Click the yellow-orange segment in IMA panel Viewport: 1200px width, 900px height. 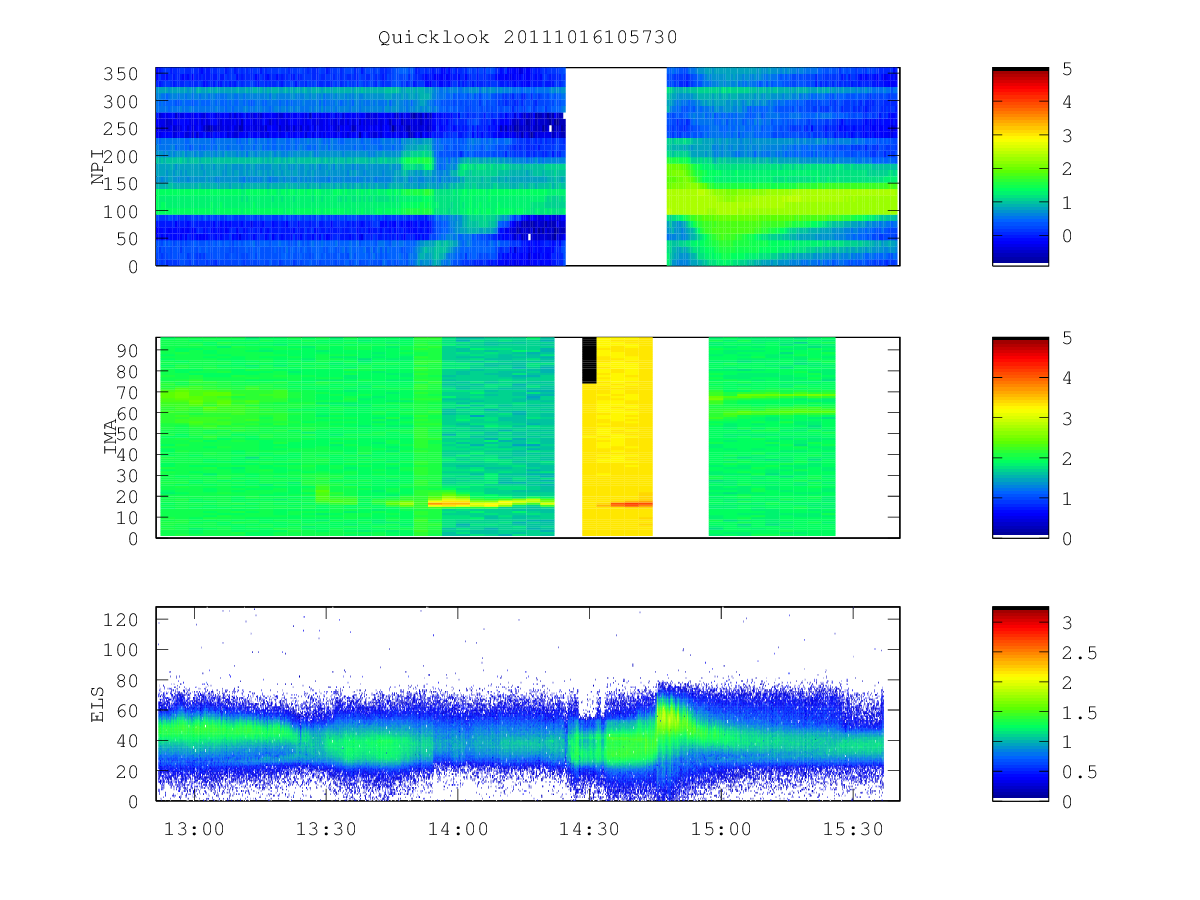(x=617, y=437)
